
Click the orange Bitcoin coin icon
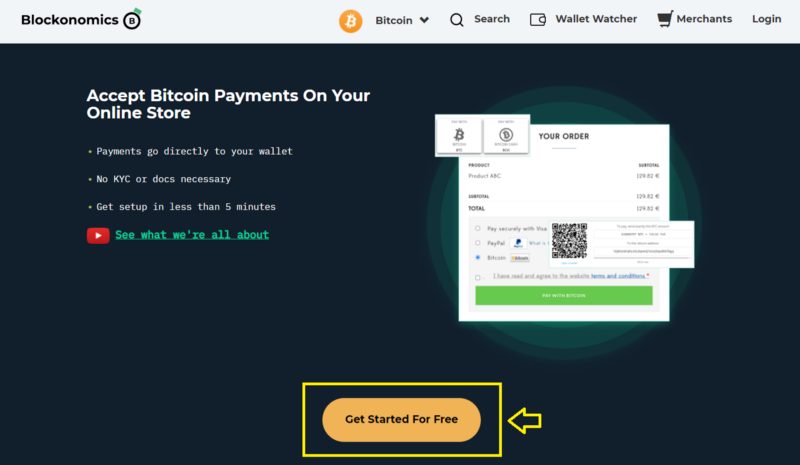coord(351,21)
